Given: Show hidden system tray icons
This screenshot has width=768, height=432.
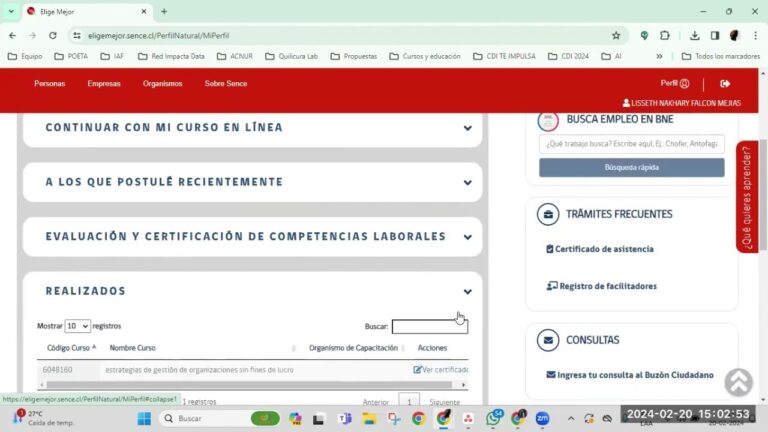Looking at the screenshot, I should click(571, 419).
